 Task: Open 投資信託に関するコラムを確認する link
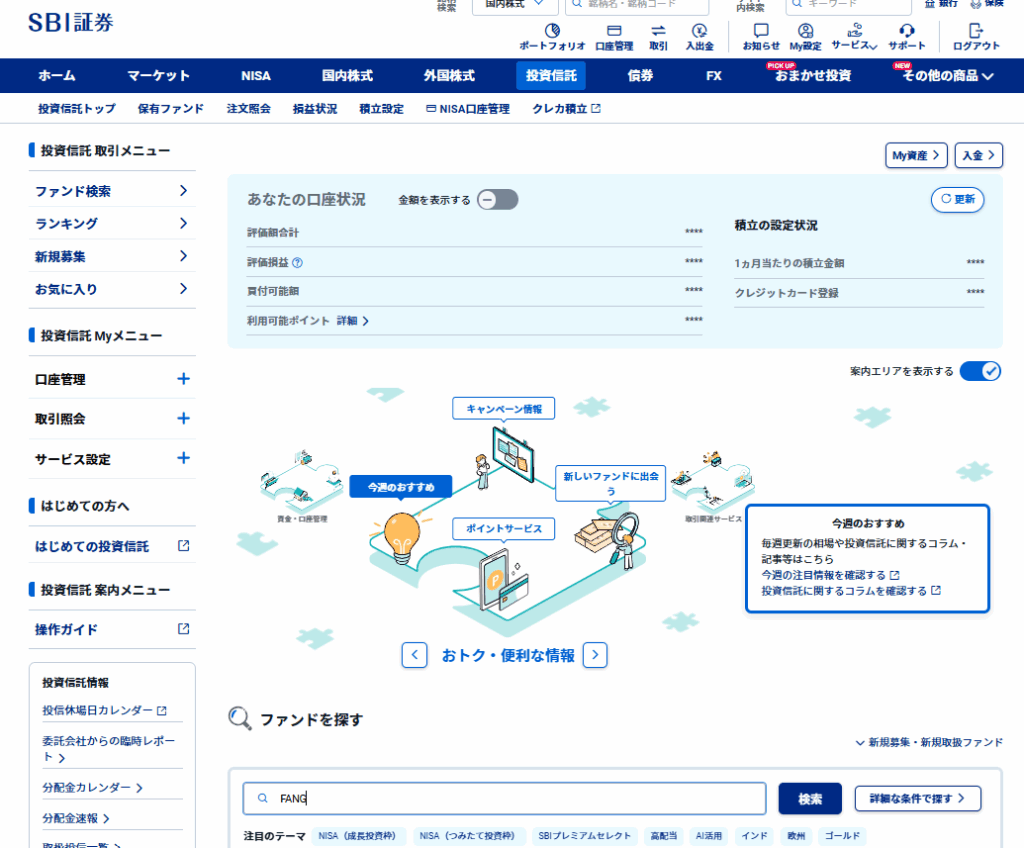(x=851, y=591)
